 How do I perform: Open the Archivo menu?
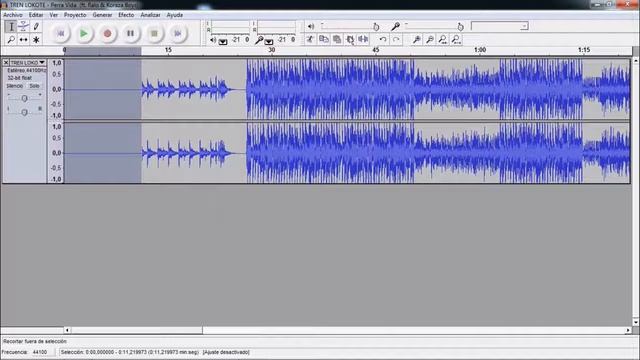tap(13, 15)
